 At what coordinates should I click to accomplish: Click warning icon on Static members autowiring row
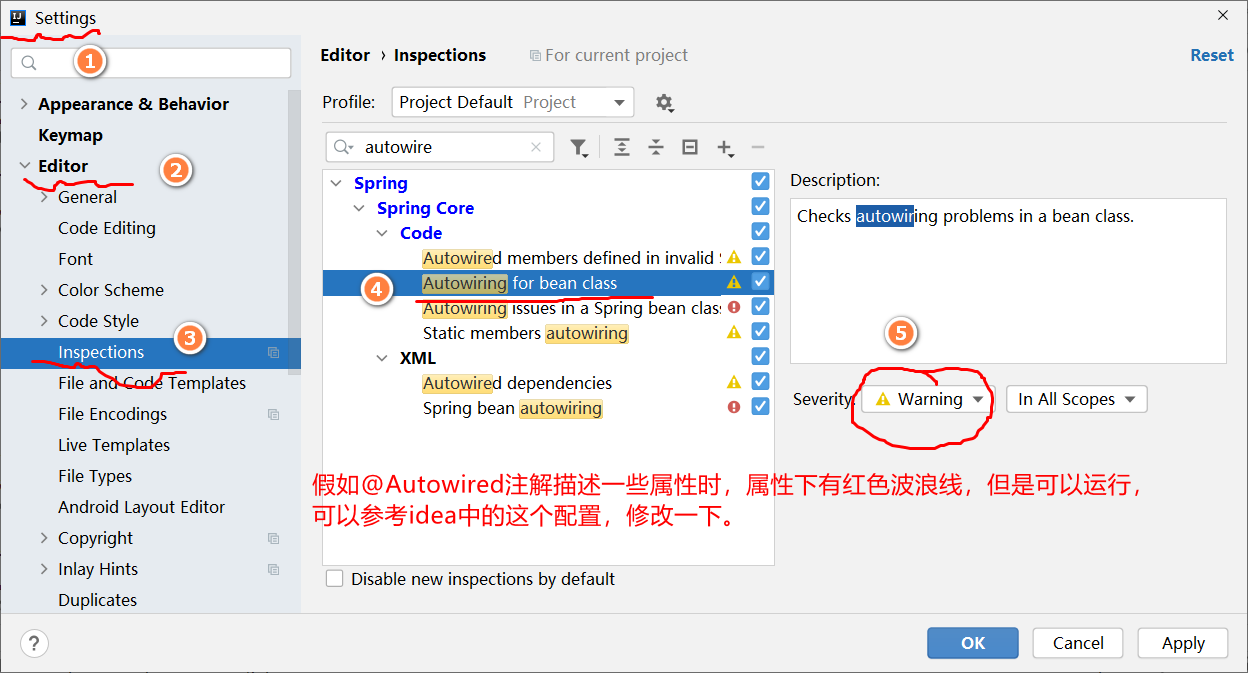pos(734,332)
